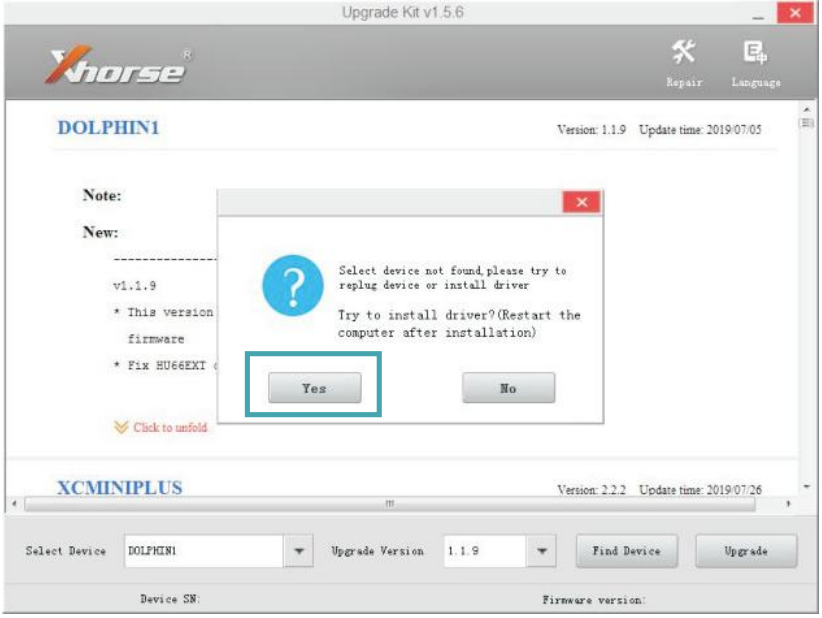Open the Upgrade Version dropdown arrow
Screen dimensions: 822x618
point(541,551)
